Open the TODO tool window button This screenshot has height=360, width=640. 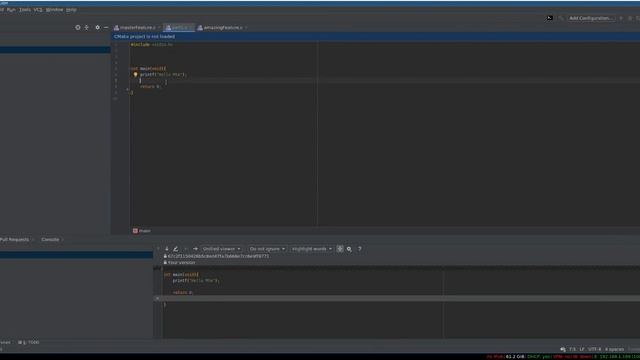[x=29, y=342]
